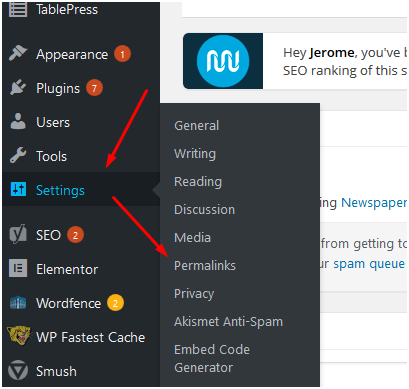Open the Tools menu
409x389 pixels.
(x=51, y=156)
